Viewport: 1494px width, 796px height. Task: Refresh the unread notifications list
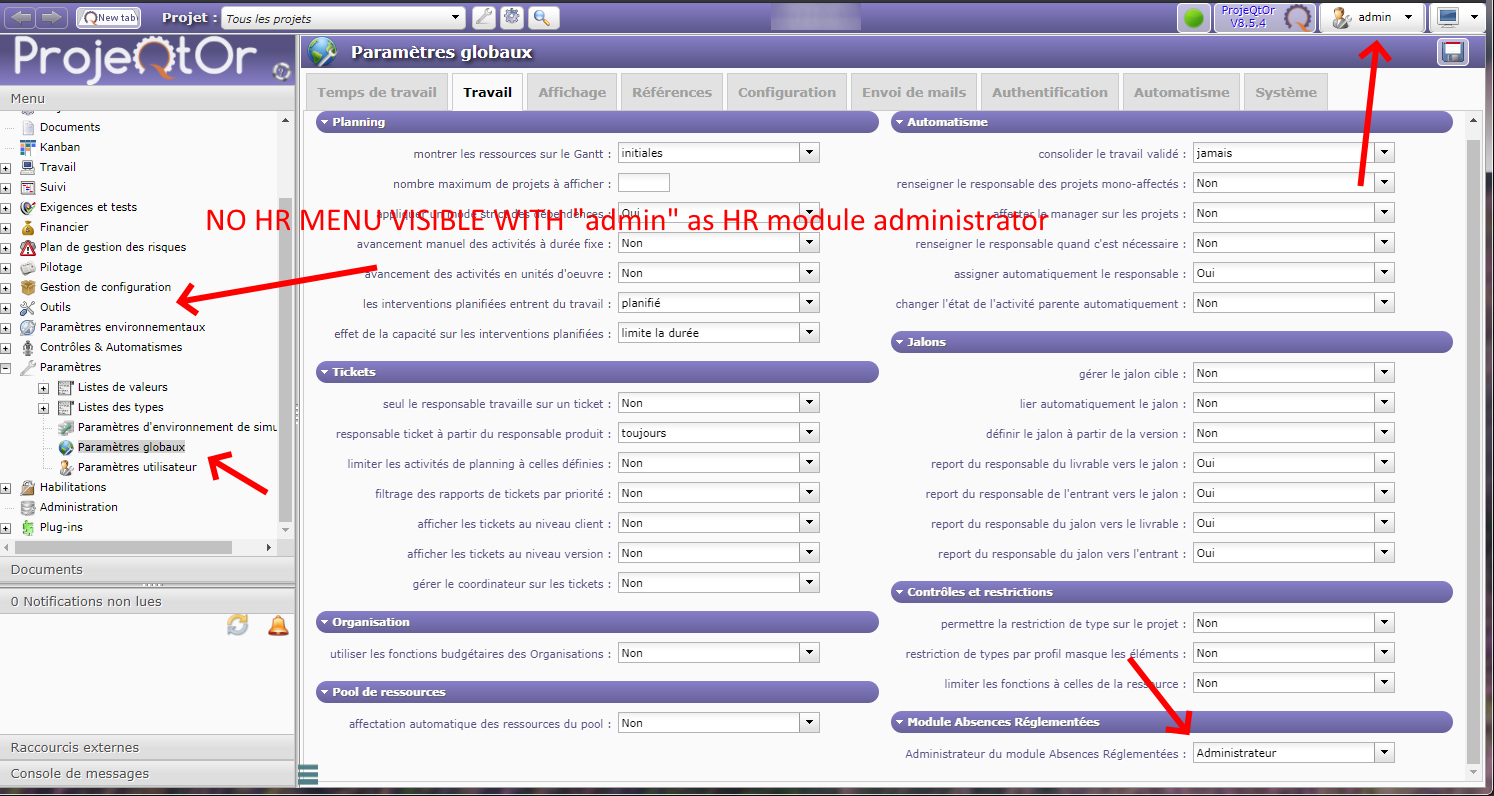(x=237, y=625)
